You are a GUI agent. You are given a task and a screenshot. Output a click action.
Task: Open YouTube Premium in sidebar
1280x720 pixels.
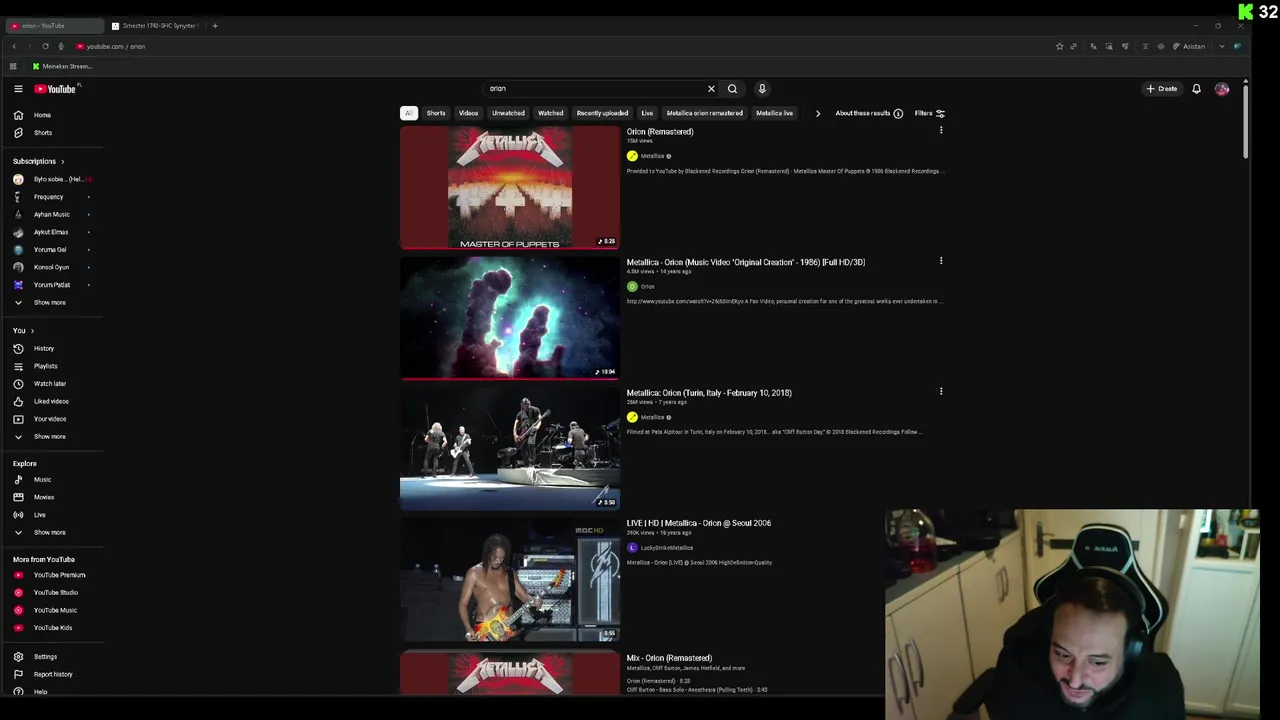59,575
